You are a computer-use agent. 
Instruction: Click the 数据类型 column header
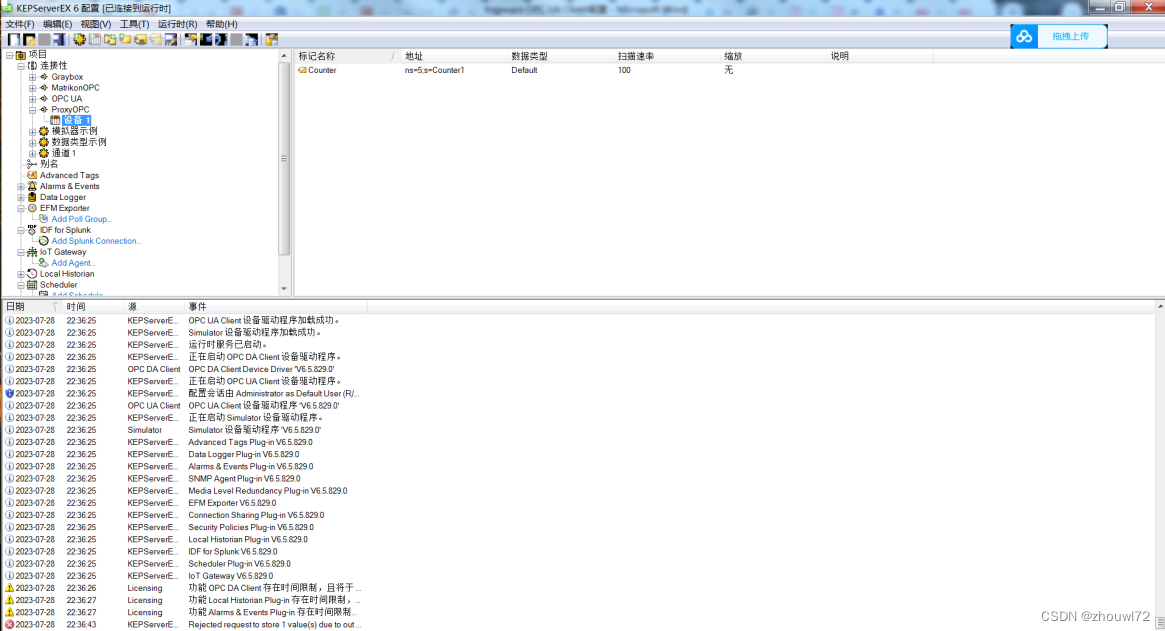527,56
